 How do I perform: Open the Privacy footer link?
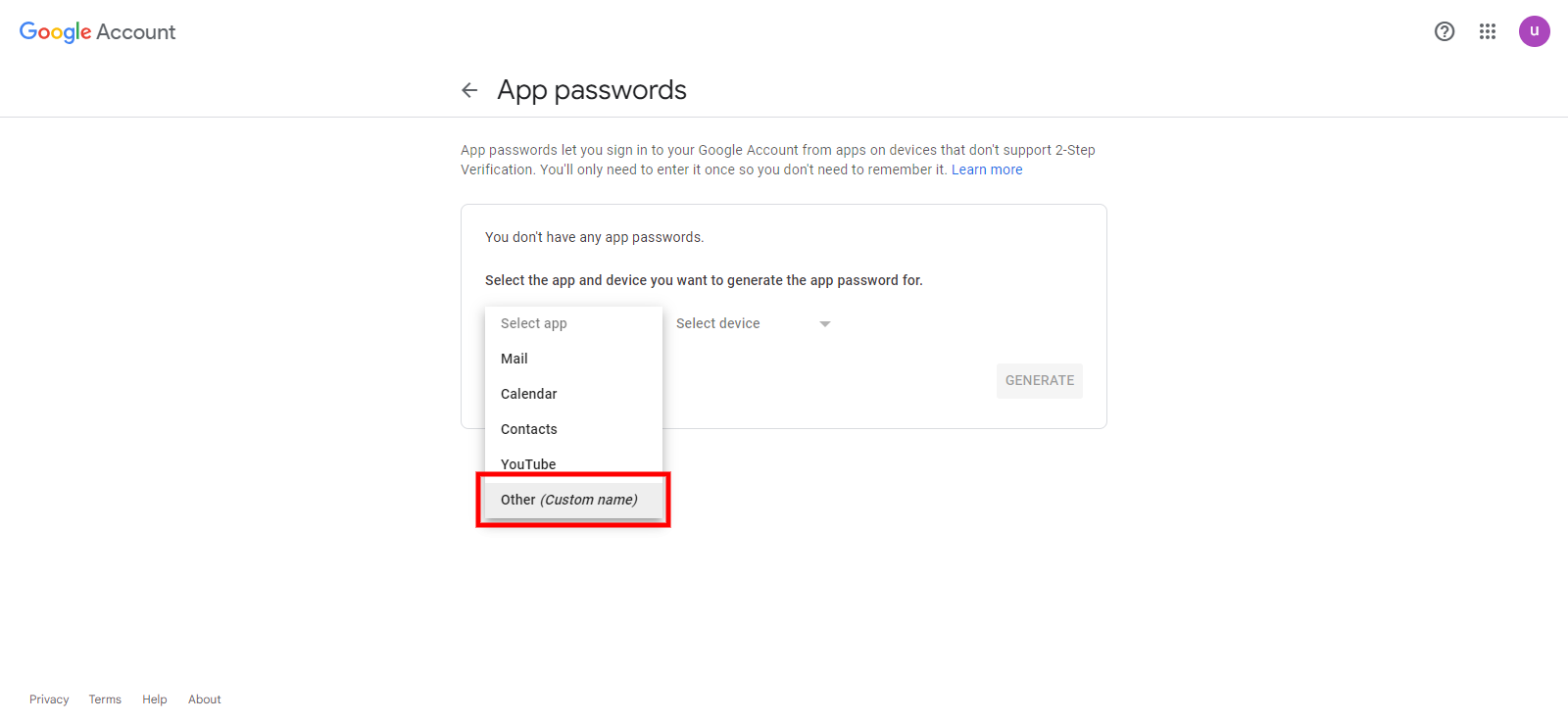point(49,699)
